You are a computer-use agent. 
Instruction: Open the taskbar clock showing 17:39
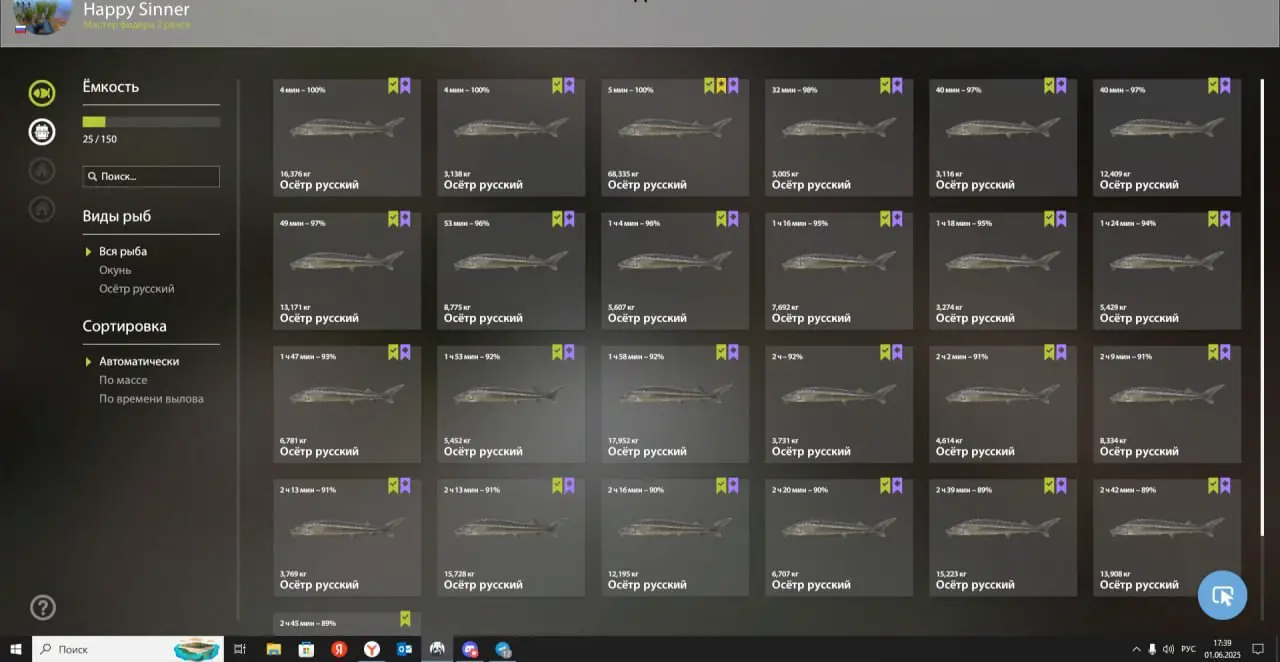[1222, 649]
